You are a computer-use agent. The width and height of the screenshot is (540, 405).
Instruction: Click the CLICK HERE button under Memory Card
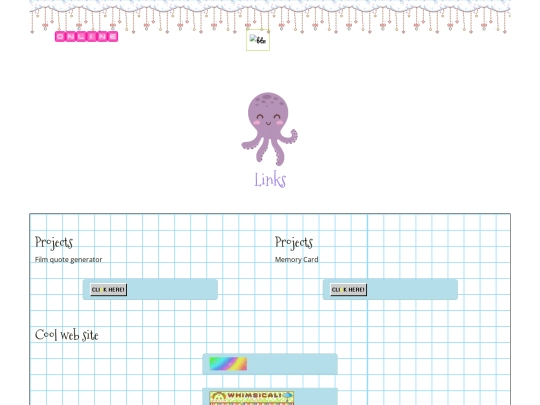tap(349, 290)
